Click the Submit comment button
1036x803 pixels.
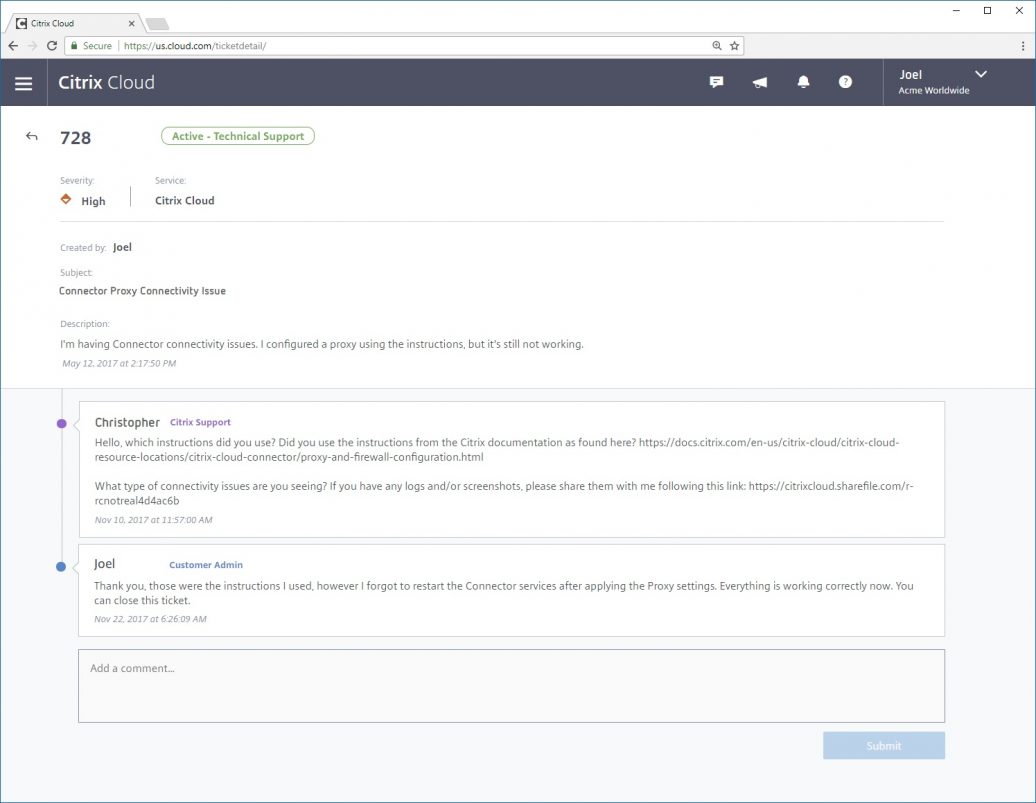(883, 746)
